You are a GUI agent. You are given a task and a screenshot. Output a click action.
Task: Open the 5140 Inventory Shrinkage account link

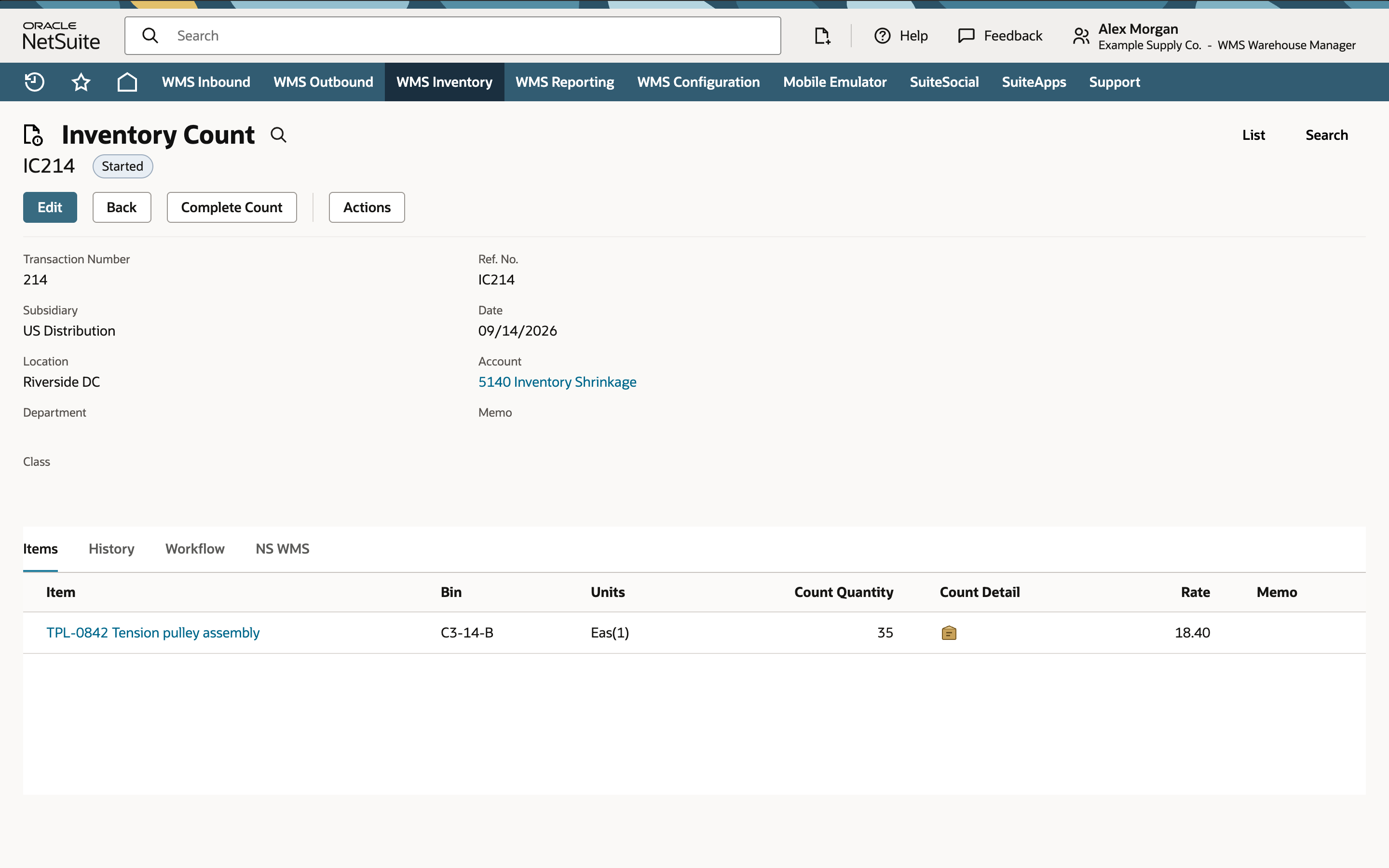coord(558,382)
